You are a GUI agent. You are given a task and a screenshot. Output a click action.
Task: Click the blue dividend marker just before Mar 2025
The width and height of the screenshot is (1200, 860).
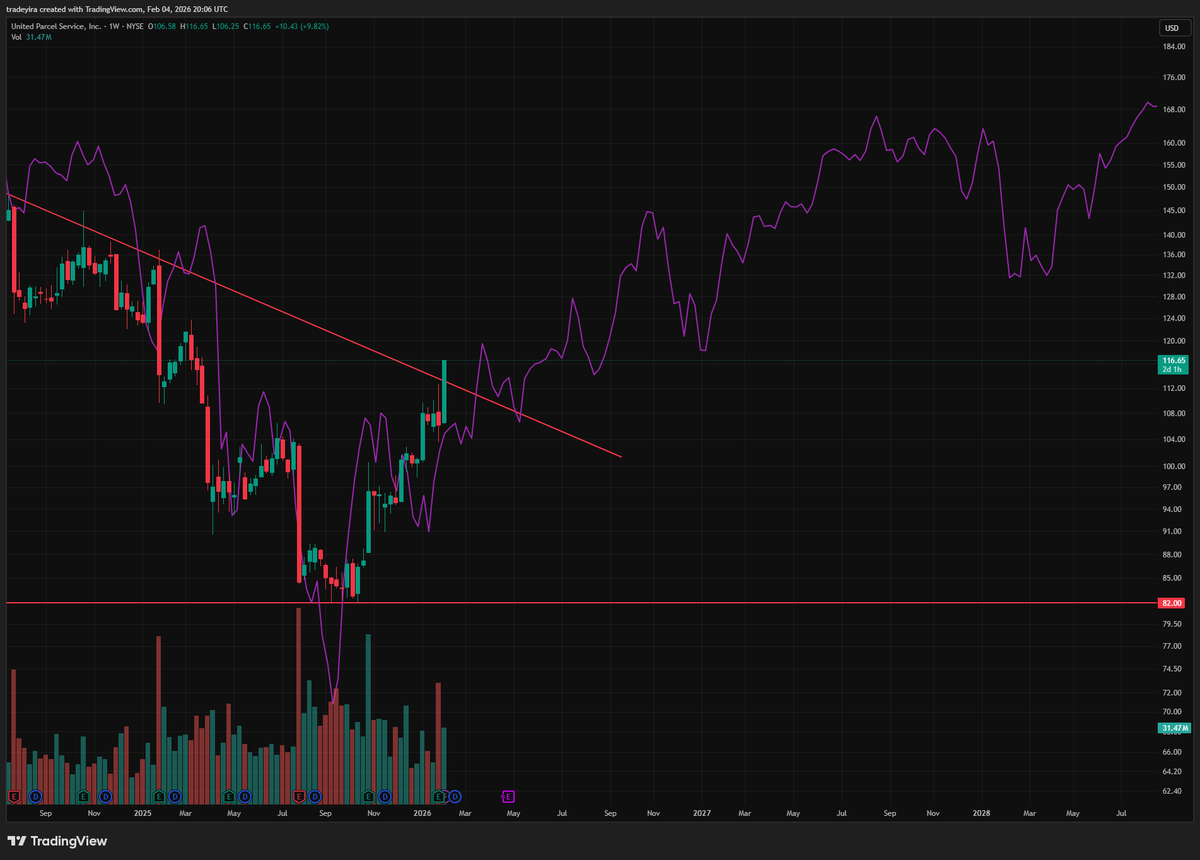[174, 796]
